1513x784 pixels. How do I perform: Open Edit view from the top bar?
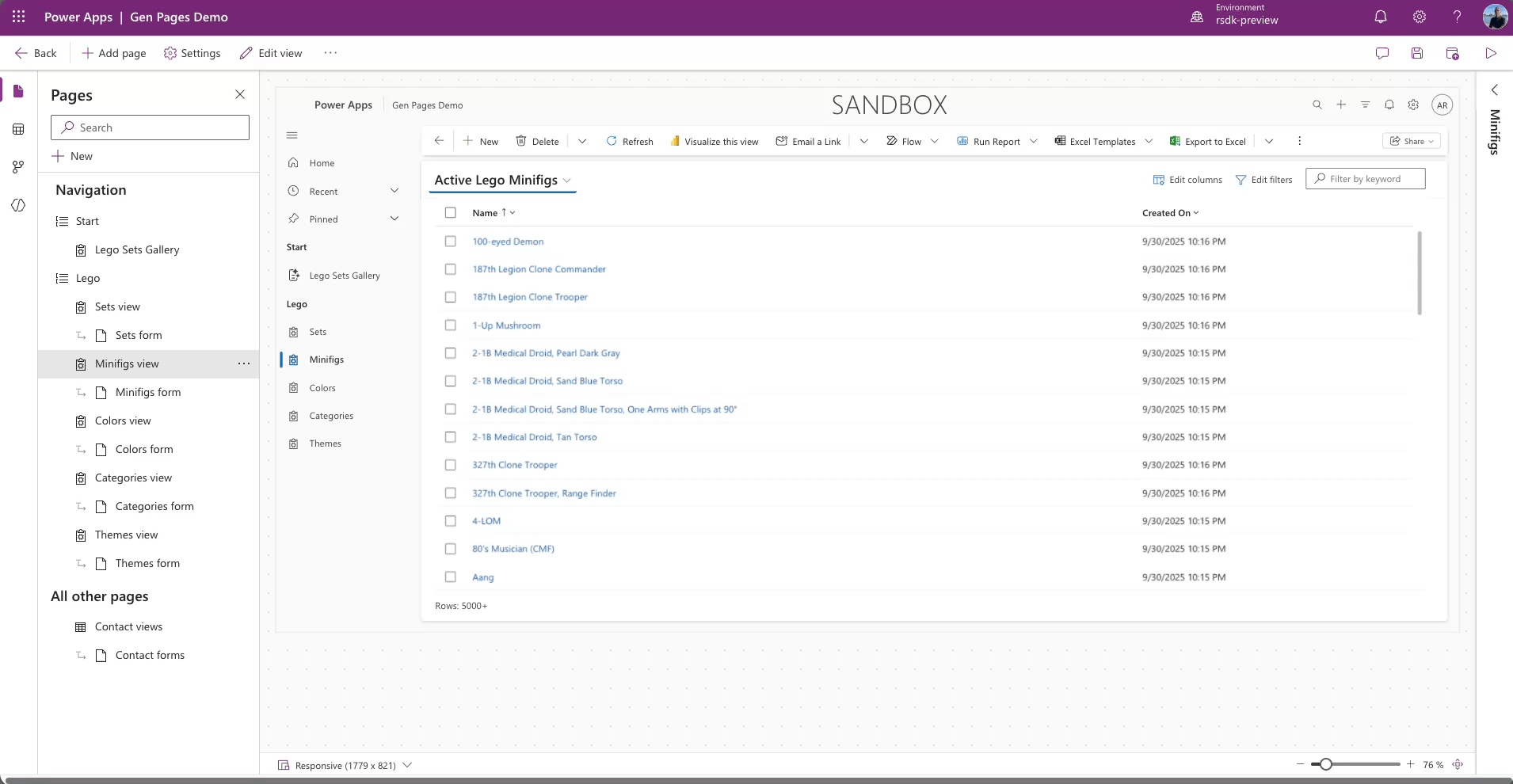tap(271, 52)
